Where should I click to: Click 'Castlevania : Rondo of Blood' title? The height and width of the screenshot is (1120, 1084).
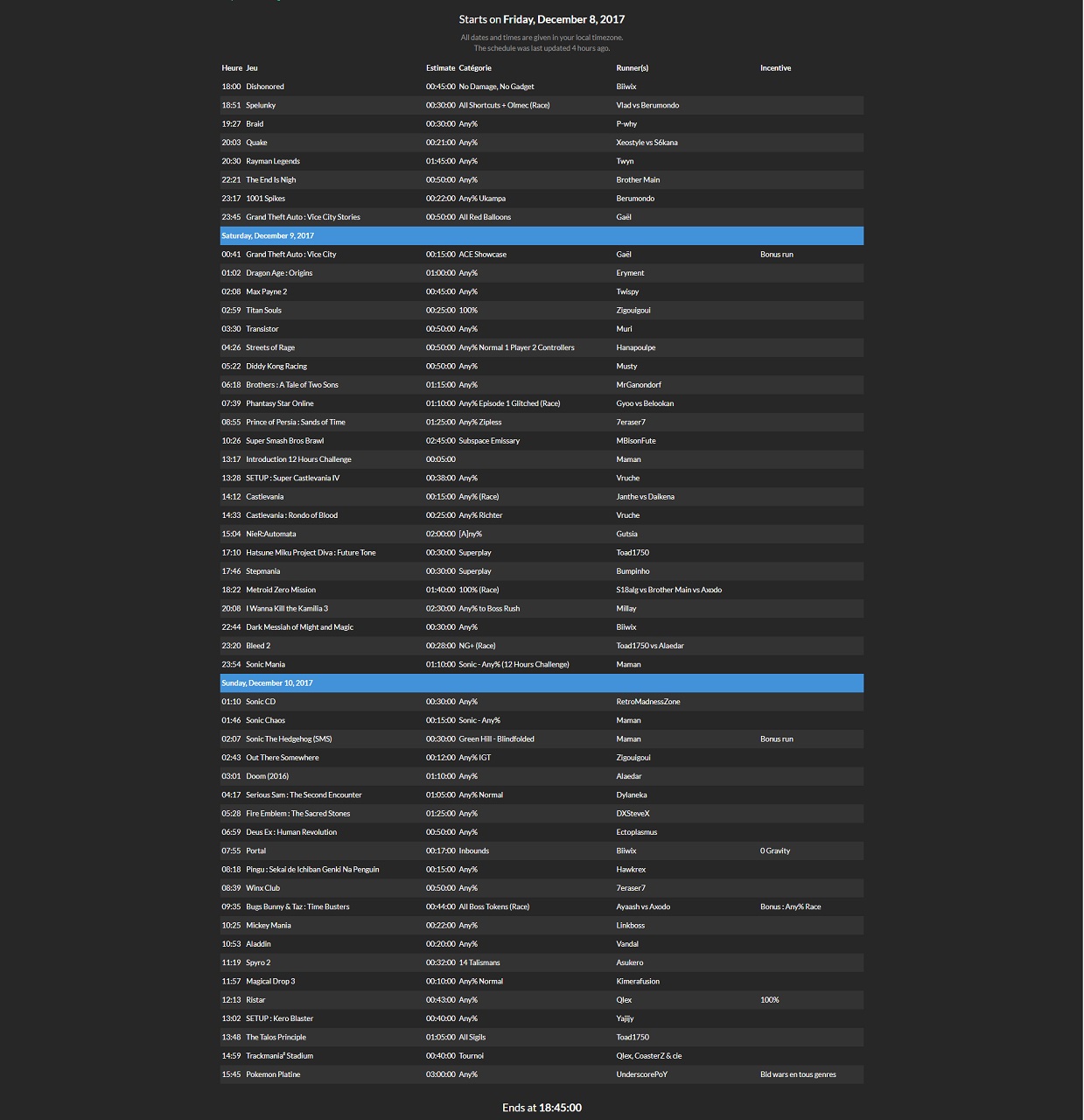coord(291,515)
